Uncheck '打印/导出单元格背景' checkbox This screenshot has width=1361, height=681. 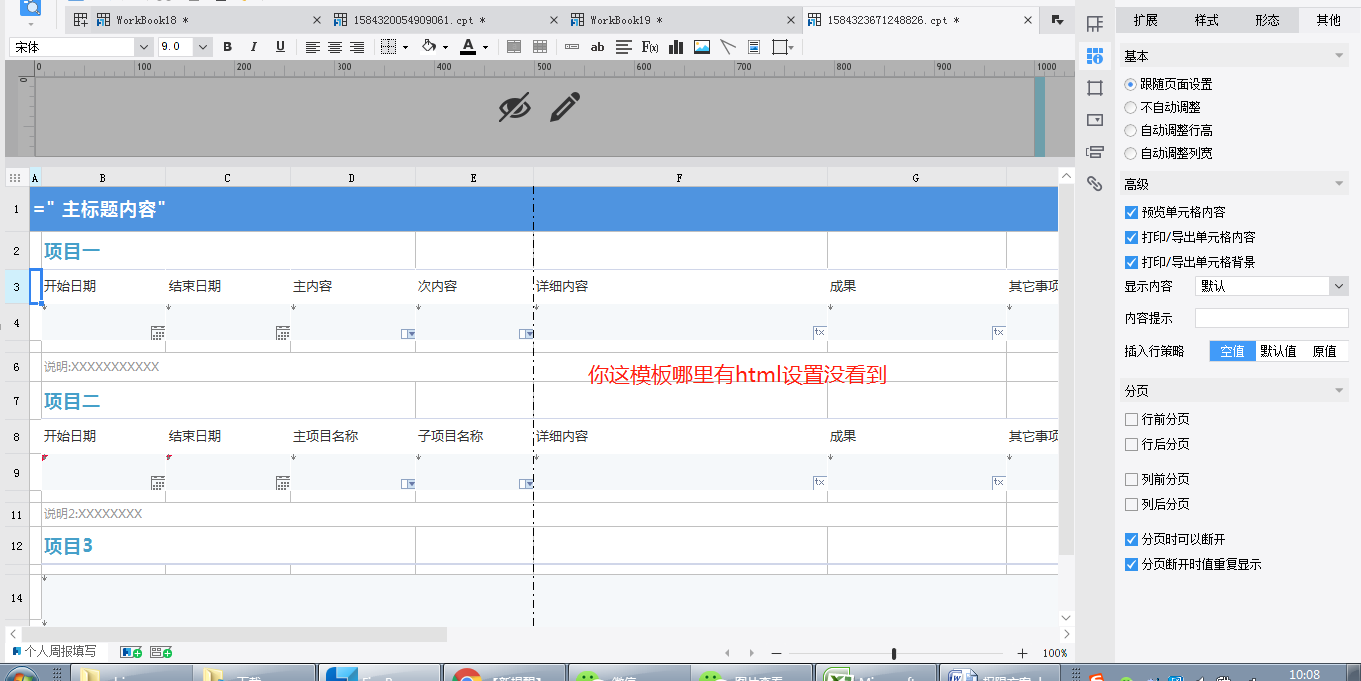tap(1131, 263)
